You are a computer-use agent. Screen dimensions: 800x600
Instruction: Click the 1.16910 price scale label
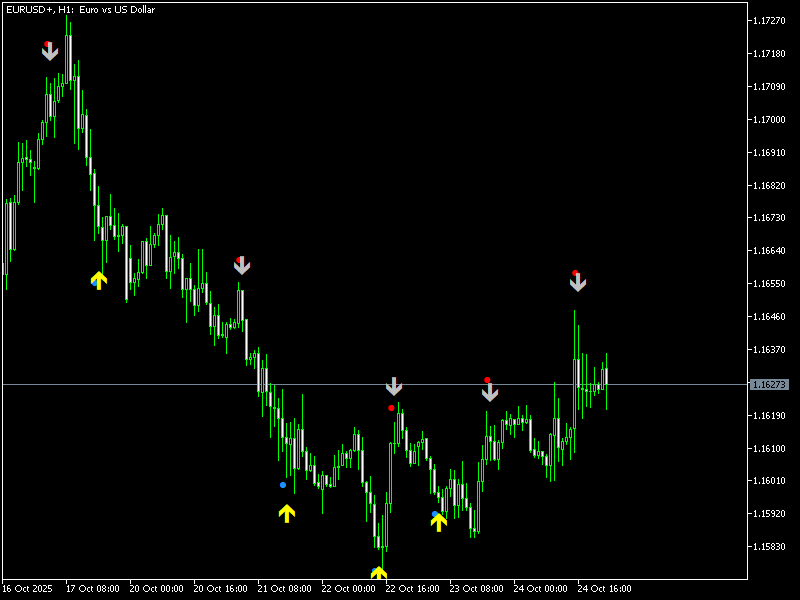769,153
